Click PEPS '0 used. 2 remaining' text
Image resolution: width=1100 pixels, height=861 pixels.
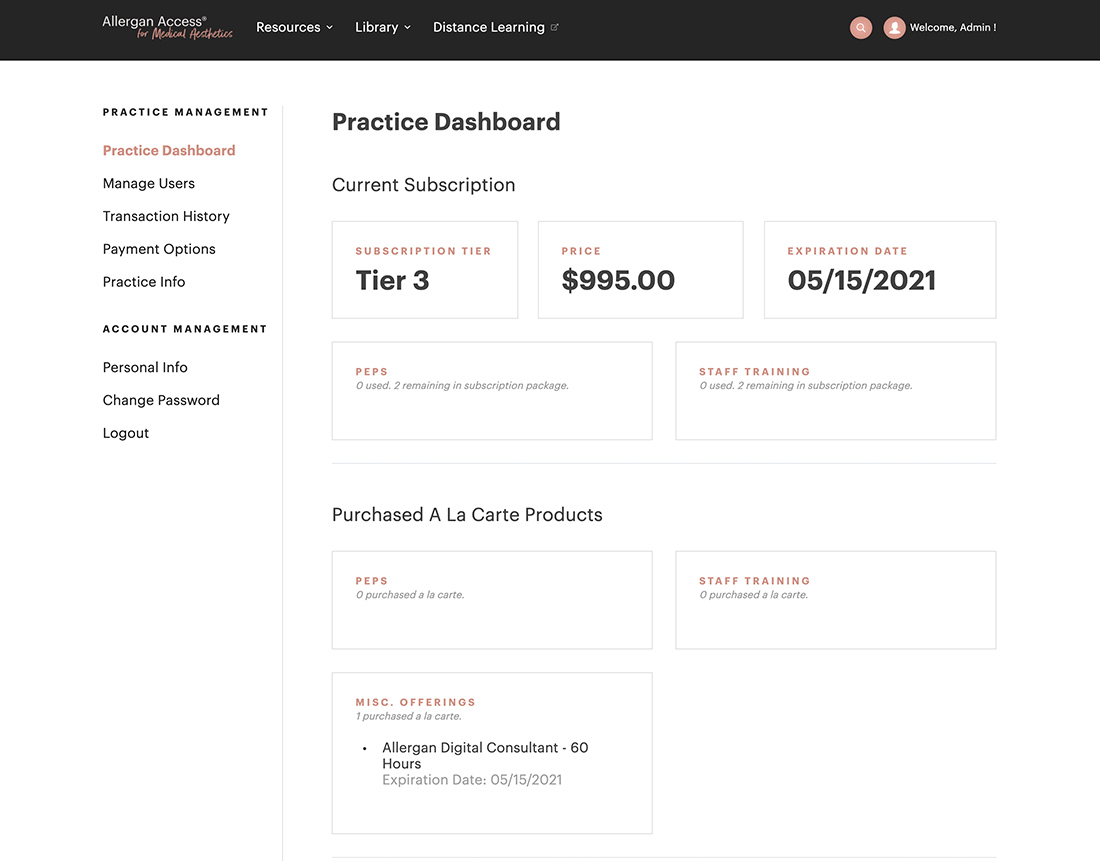coord(462,385)
